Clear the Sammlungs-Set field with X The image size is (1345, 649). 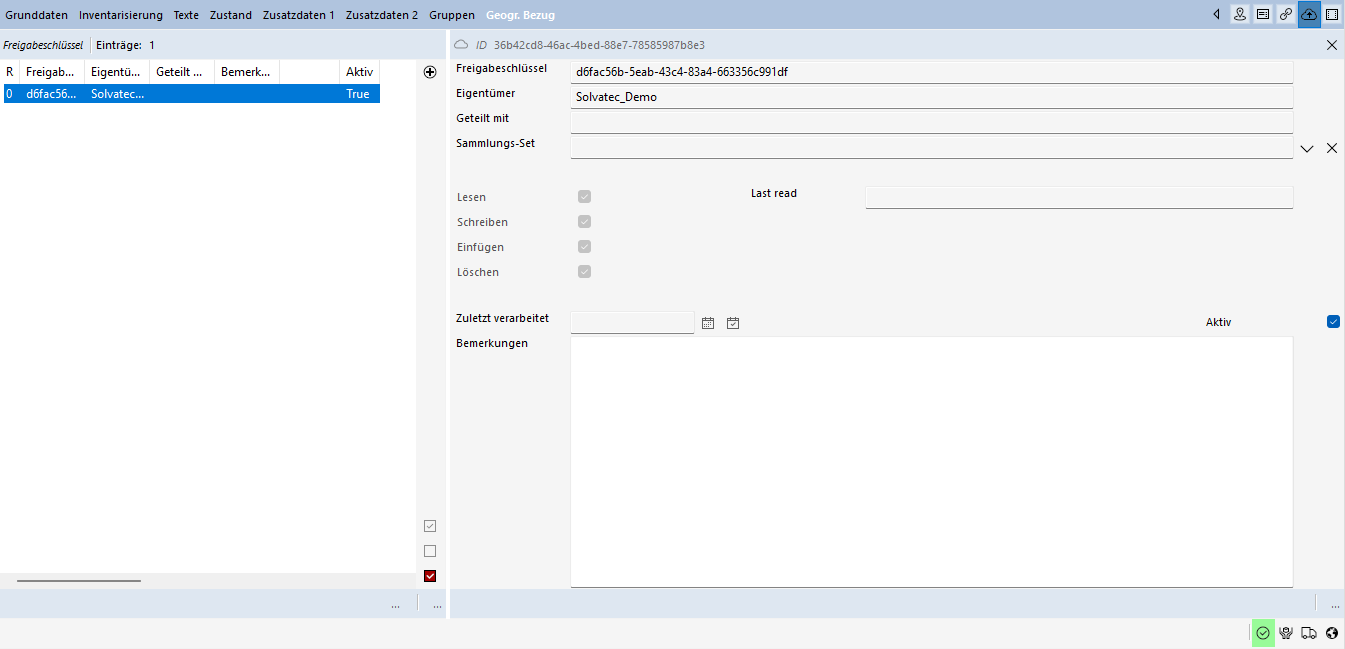1332,148
